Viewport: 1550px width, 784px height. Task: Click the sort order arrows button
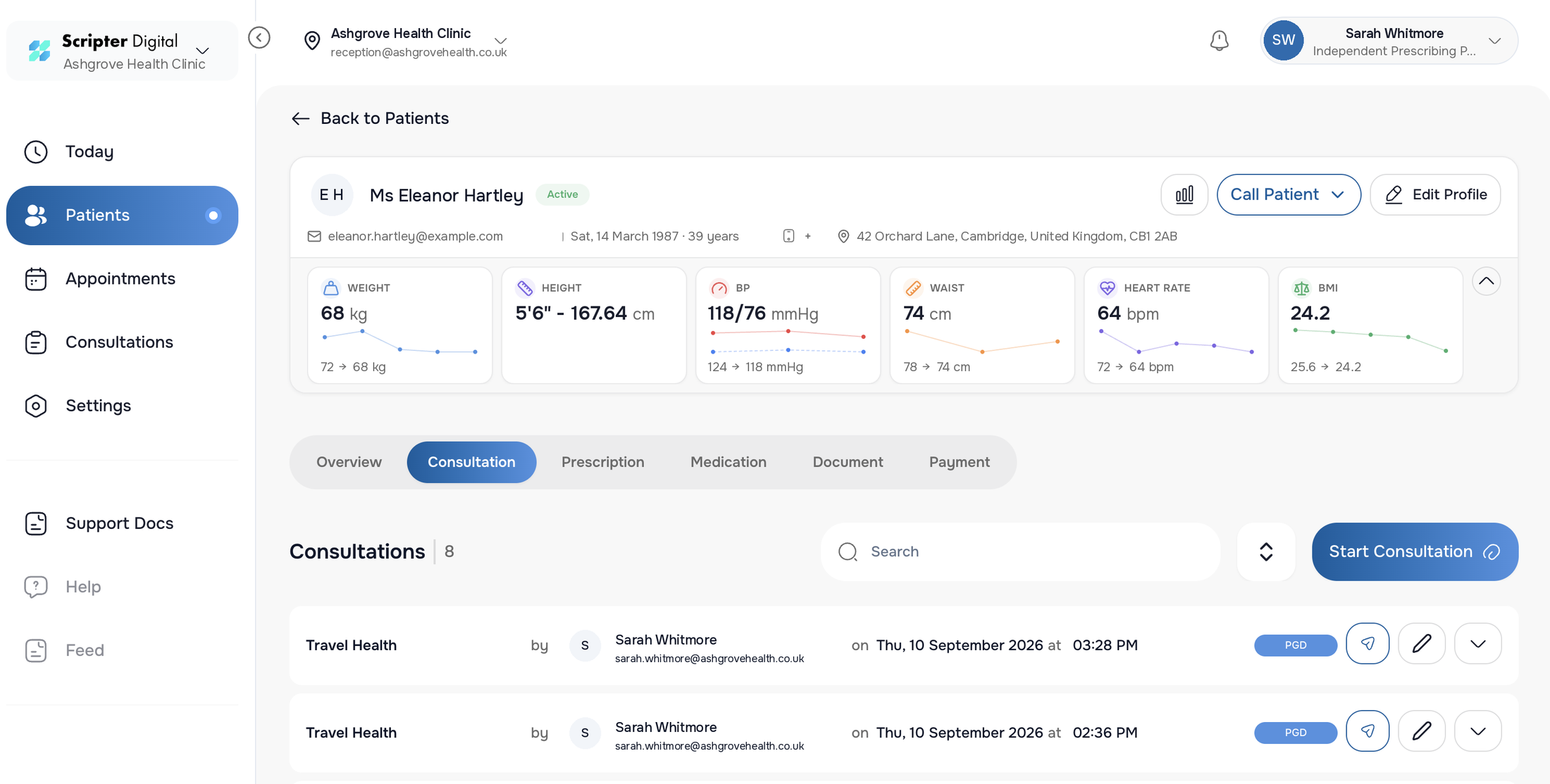click(x=1266, y=552)
